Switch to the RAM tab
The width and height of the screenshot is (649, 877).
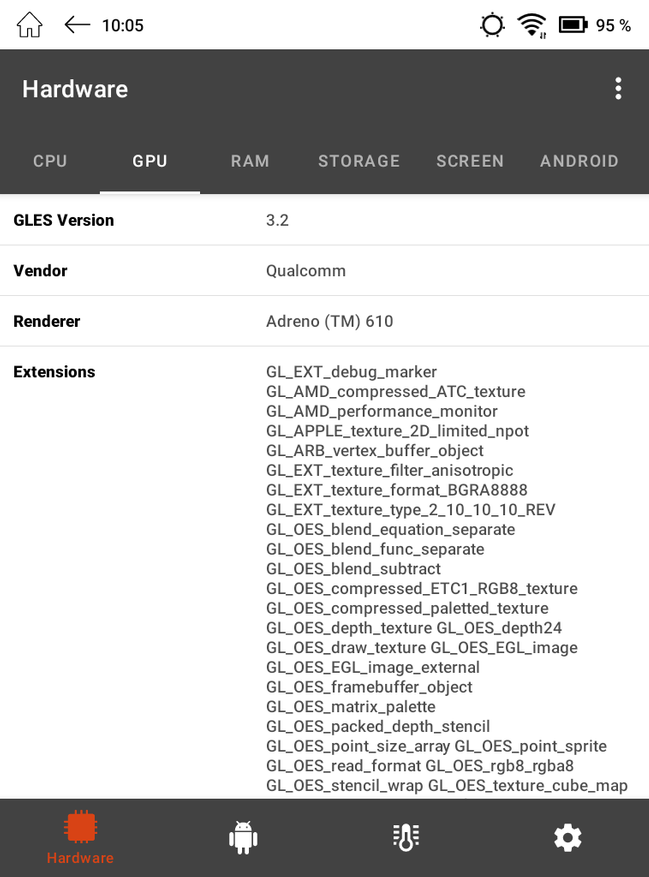click(x=250, y=161)
